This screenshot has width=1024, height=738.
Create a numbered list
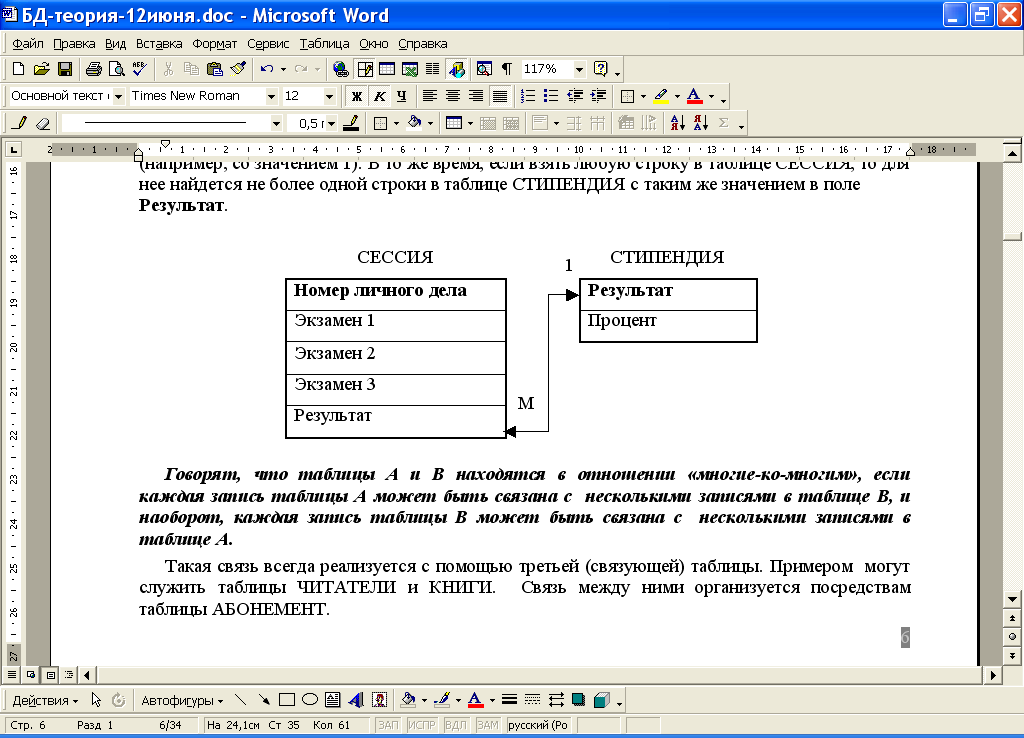tap(528, 96)
